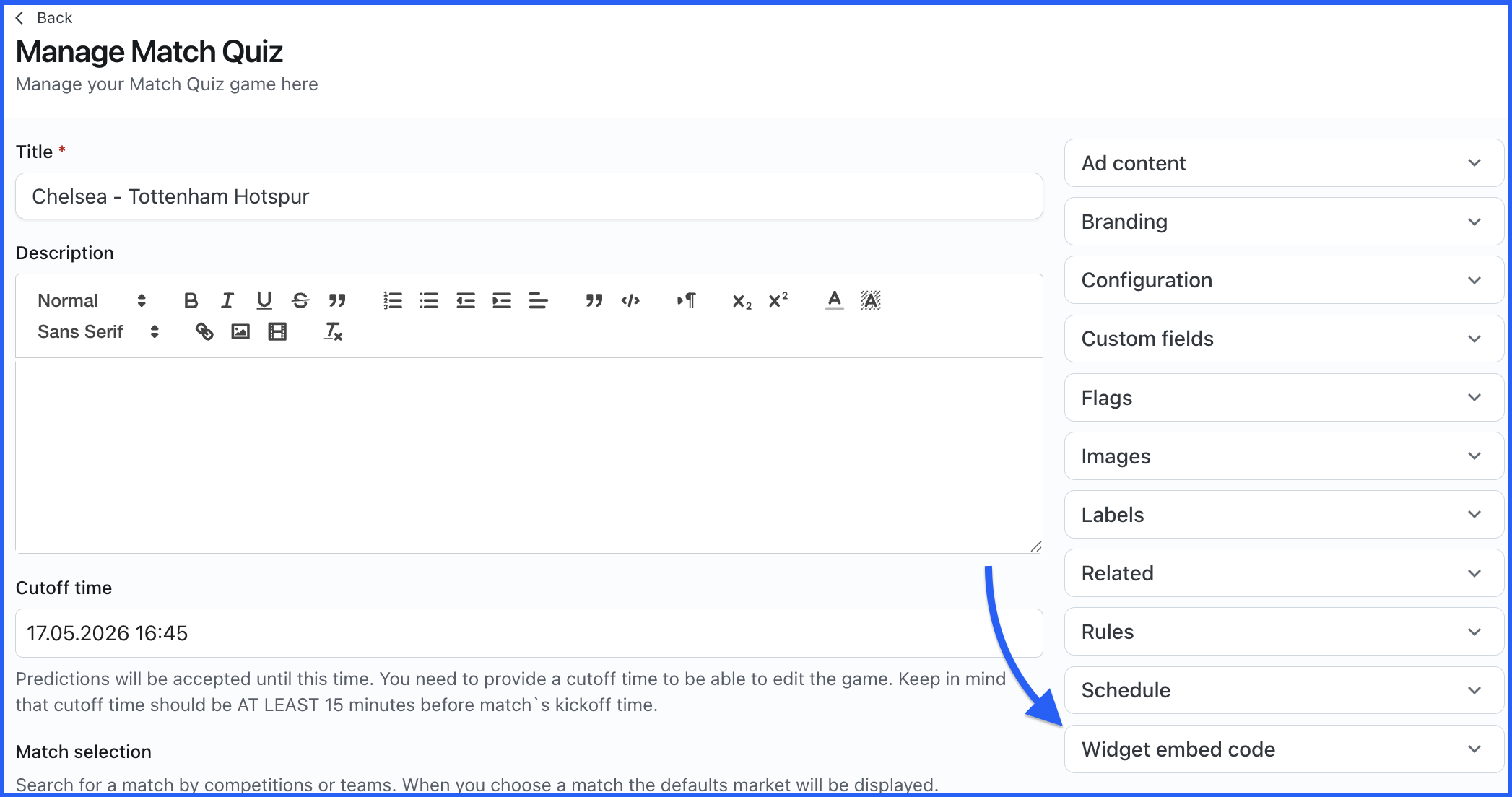Toggle bold formatting in description editor
Image resolution: width=1512 pixels, height=797 pixels.
pos(191,300)
